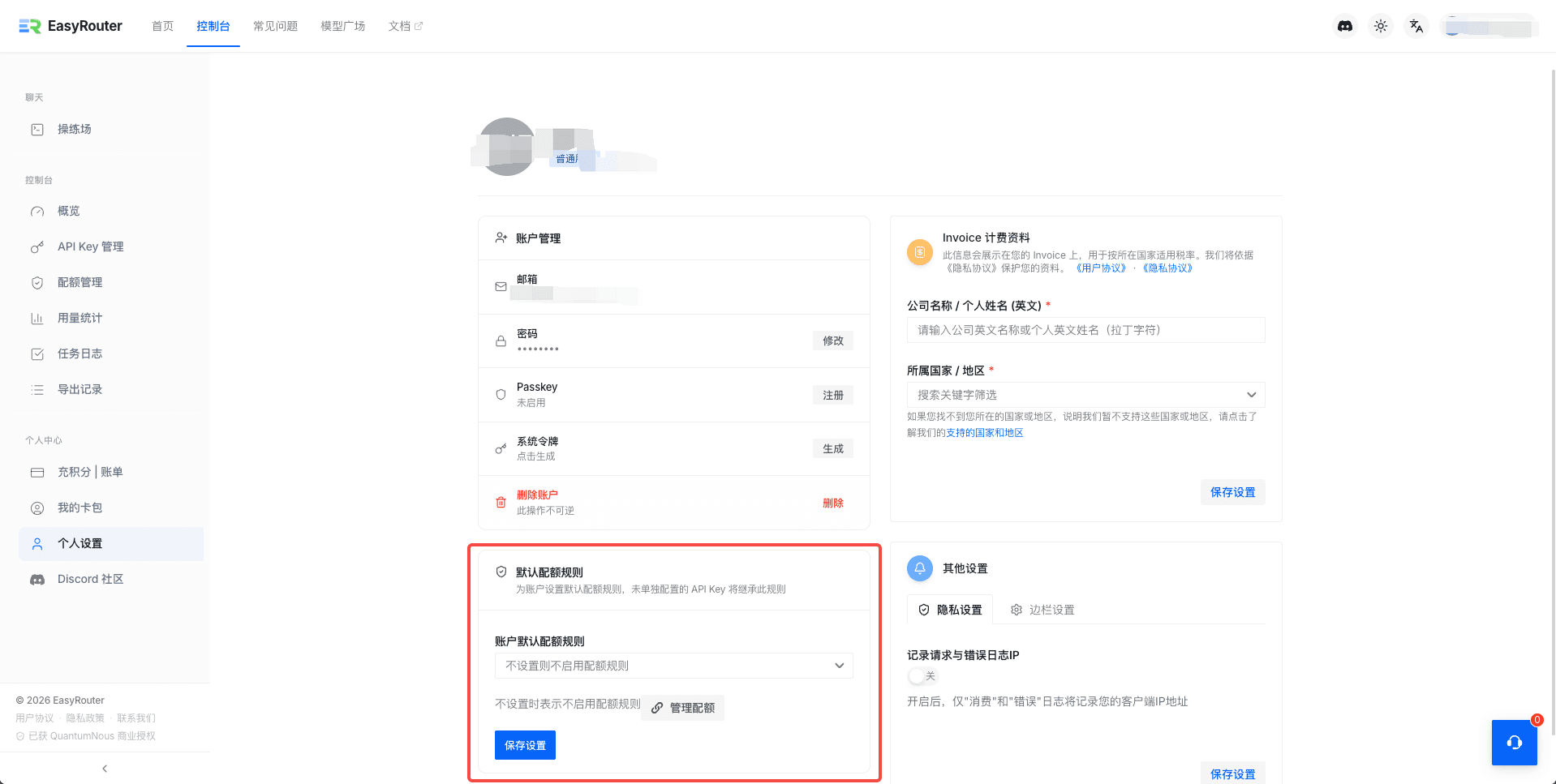Switch to the 隐私设置 tab

[x=950, y=610]
